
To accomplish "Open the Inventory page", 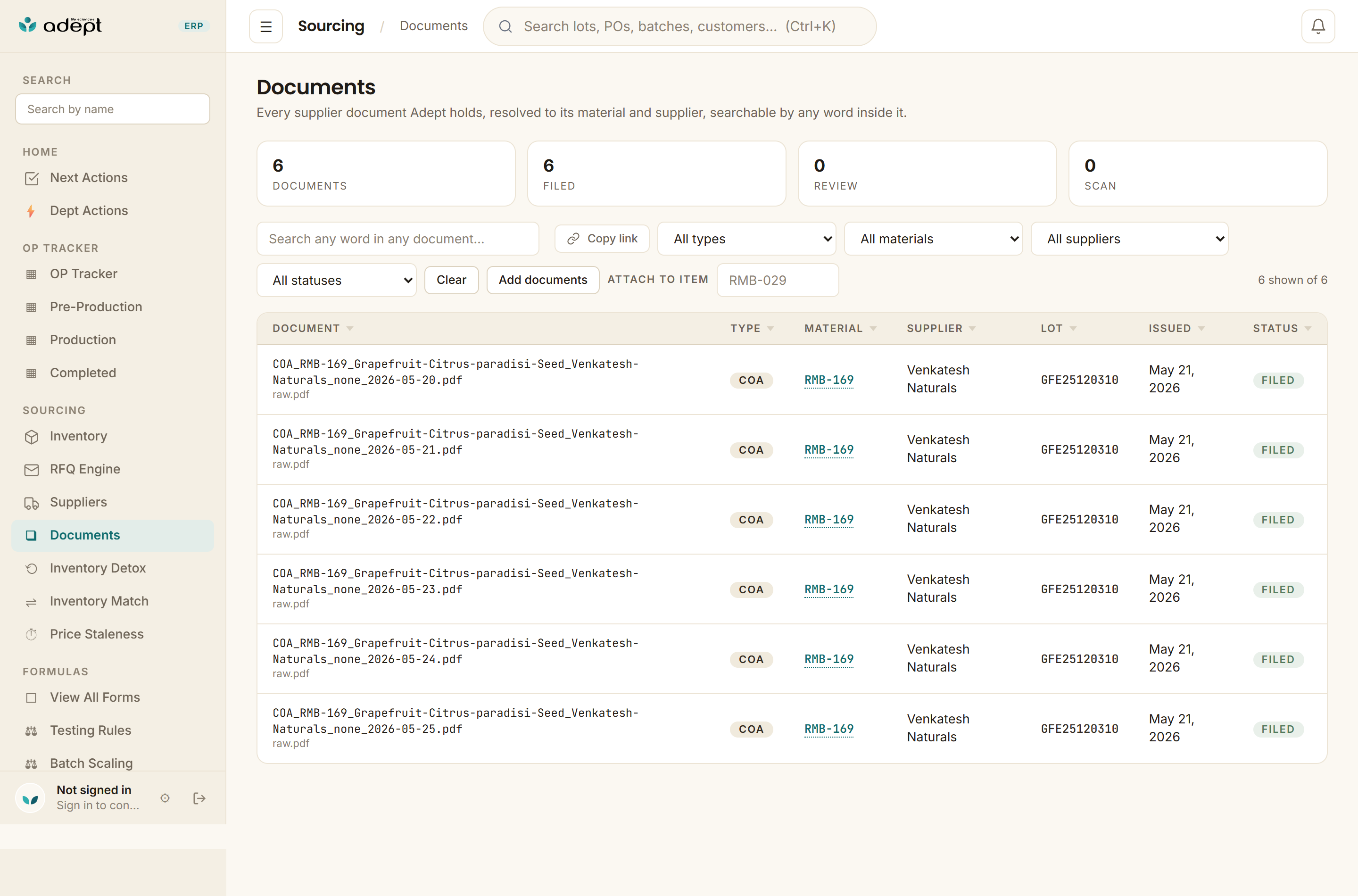I will pos(113,437).
